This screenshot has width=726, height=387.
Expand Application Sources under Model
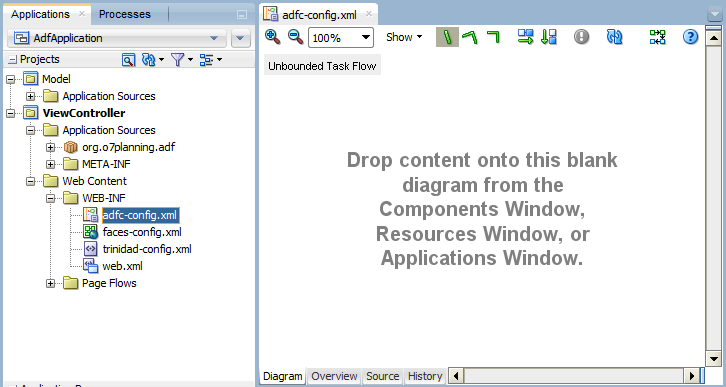[x=31, y=96]
